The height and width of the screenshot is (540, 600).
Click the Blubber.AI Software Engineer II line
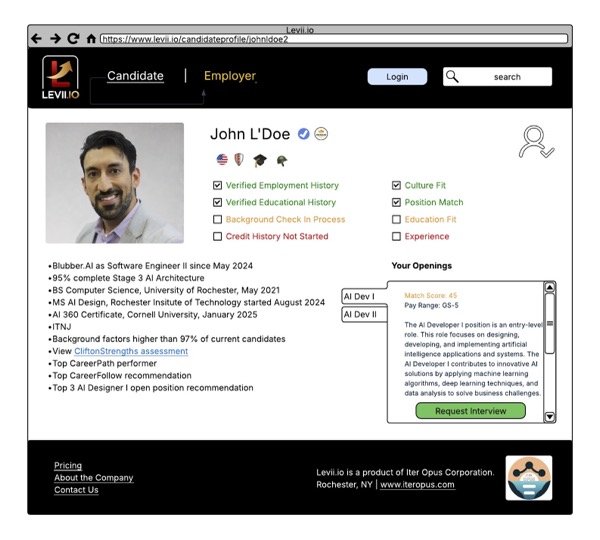coord(150,266)
